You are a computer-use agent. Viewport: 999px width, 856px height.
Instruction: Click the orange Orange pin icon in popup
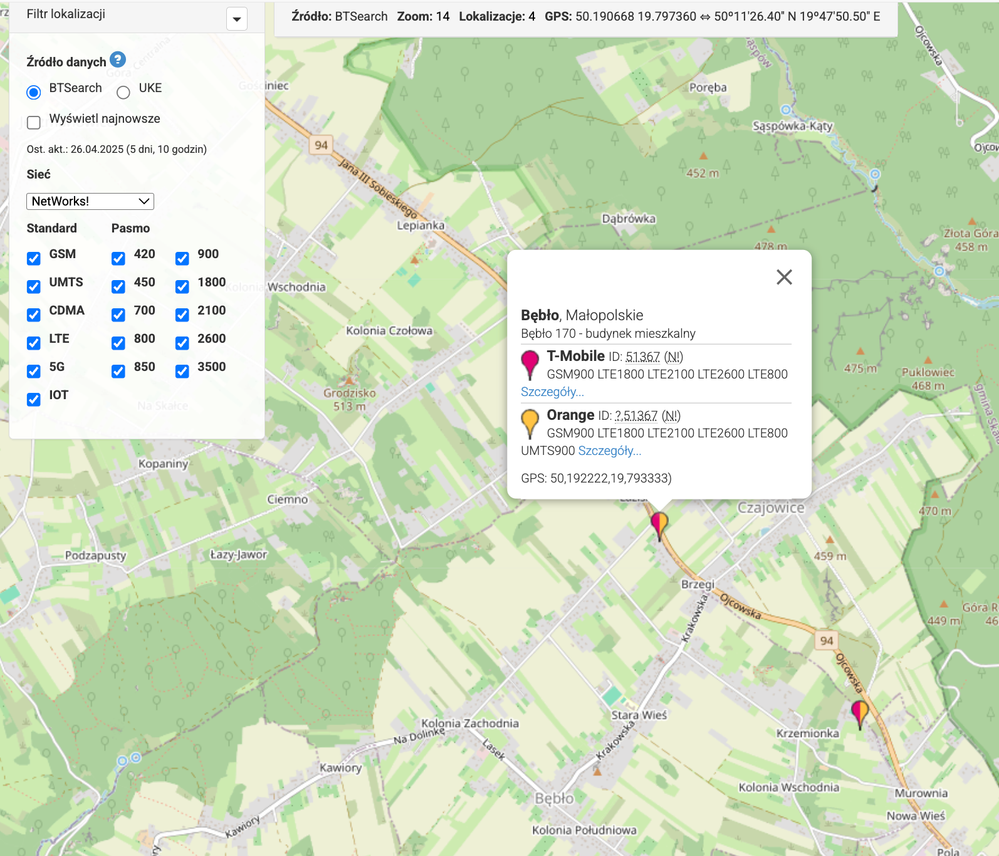tap(530, 424)
